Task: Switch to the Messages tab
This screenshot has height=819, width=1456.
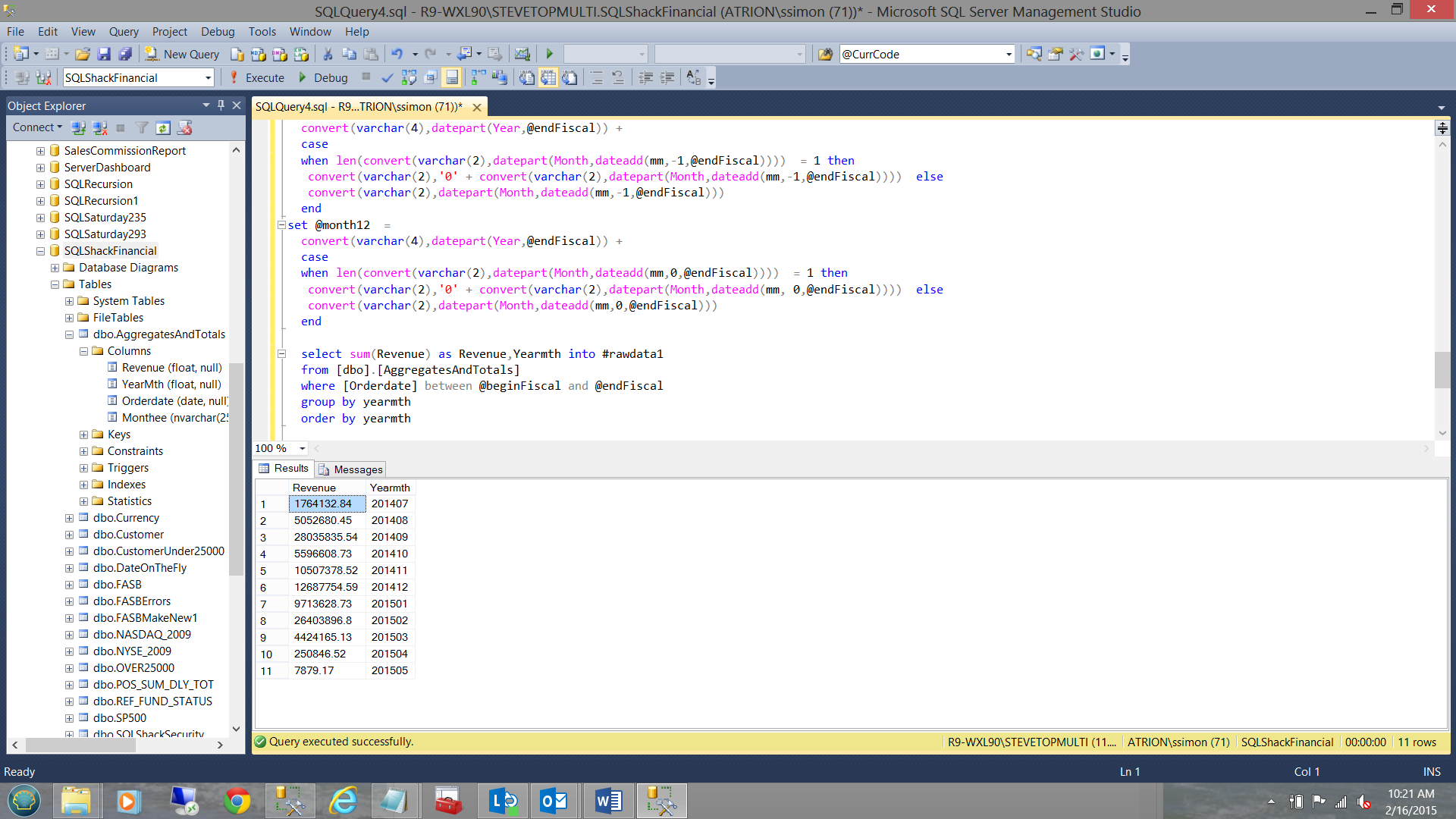Action: (x=351, y=469)
